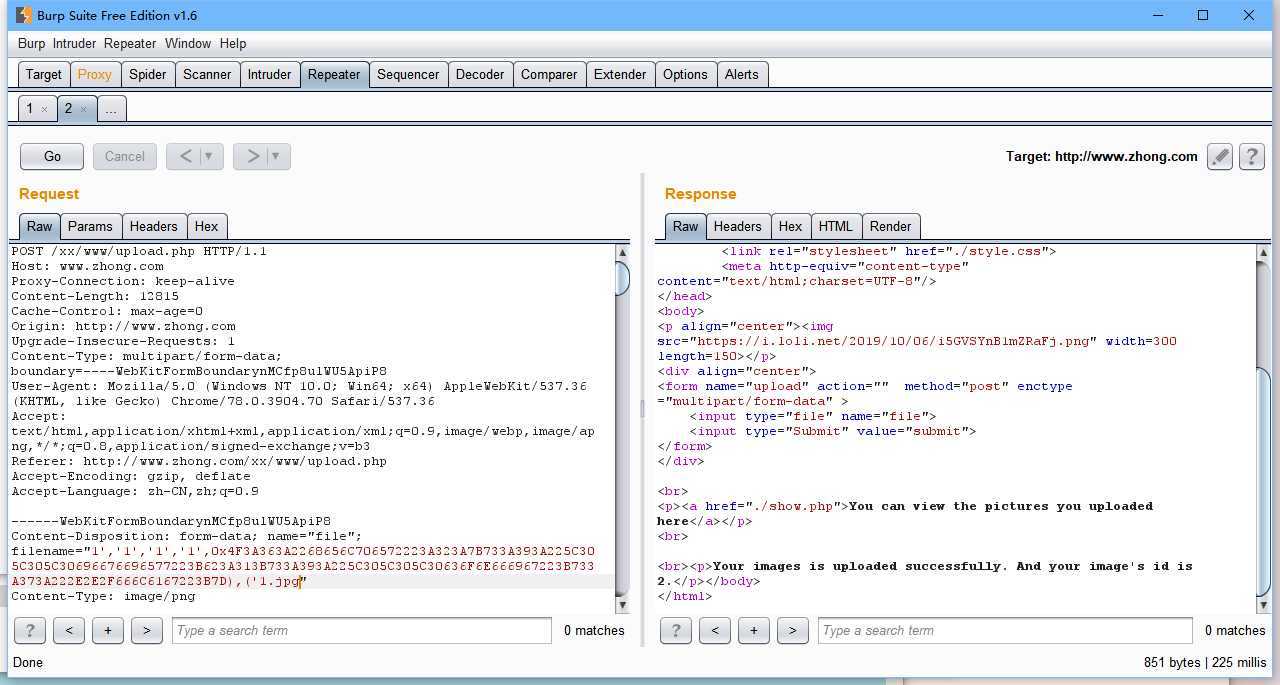Viewport: 1280px width, 685px height.
Task: Switch to the Sequencer tab
Action: (408, 74)
